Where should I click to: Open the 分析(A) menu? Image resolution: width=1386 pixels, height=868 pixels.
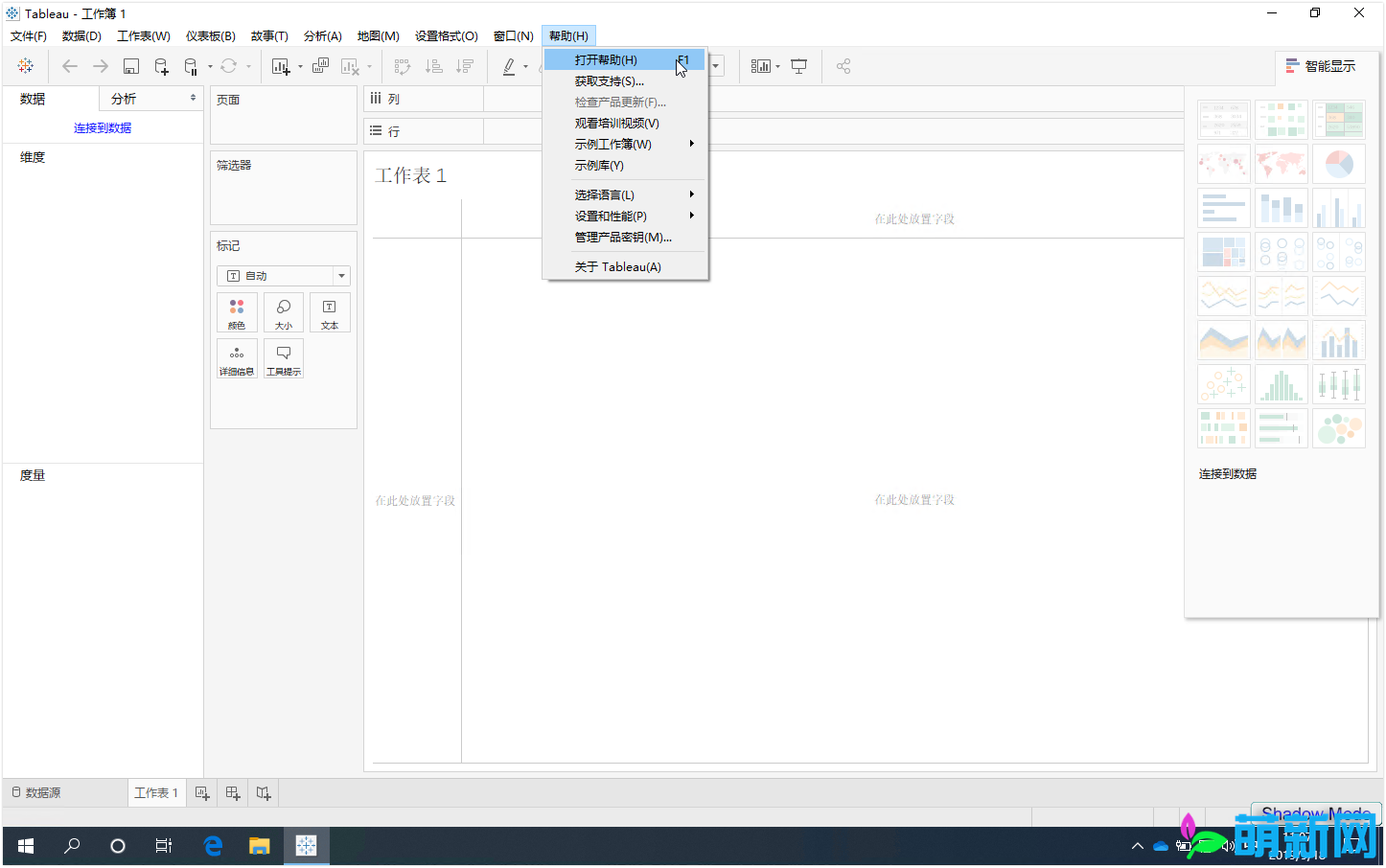pos(323,36)
